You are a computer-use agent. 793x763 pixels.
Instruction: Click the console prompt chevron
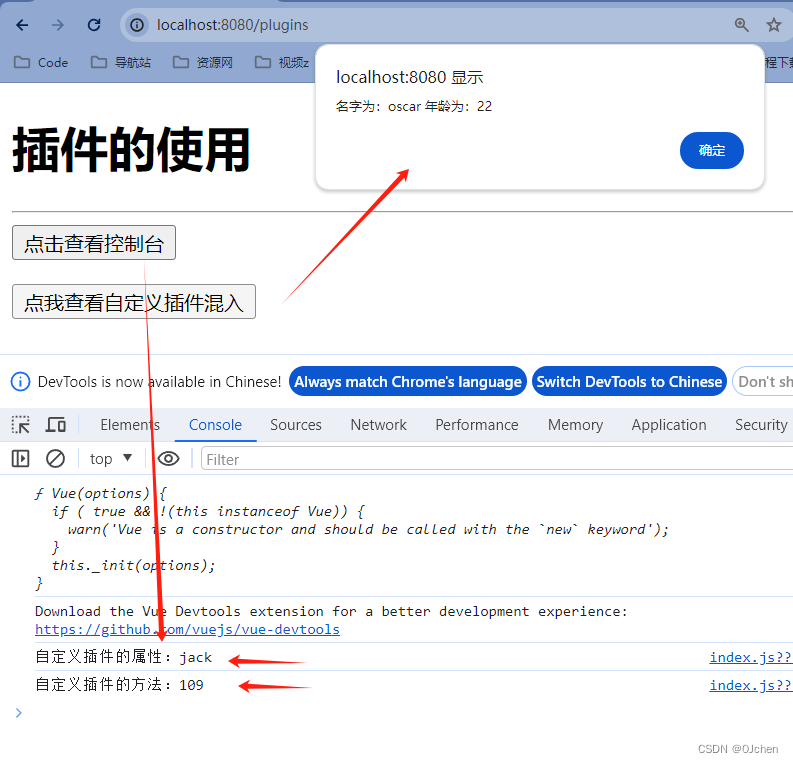coord(19,712)
